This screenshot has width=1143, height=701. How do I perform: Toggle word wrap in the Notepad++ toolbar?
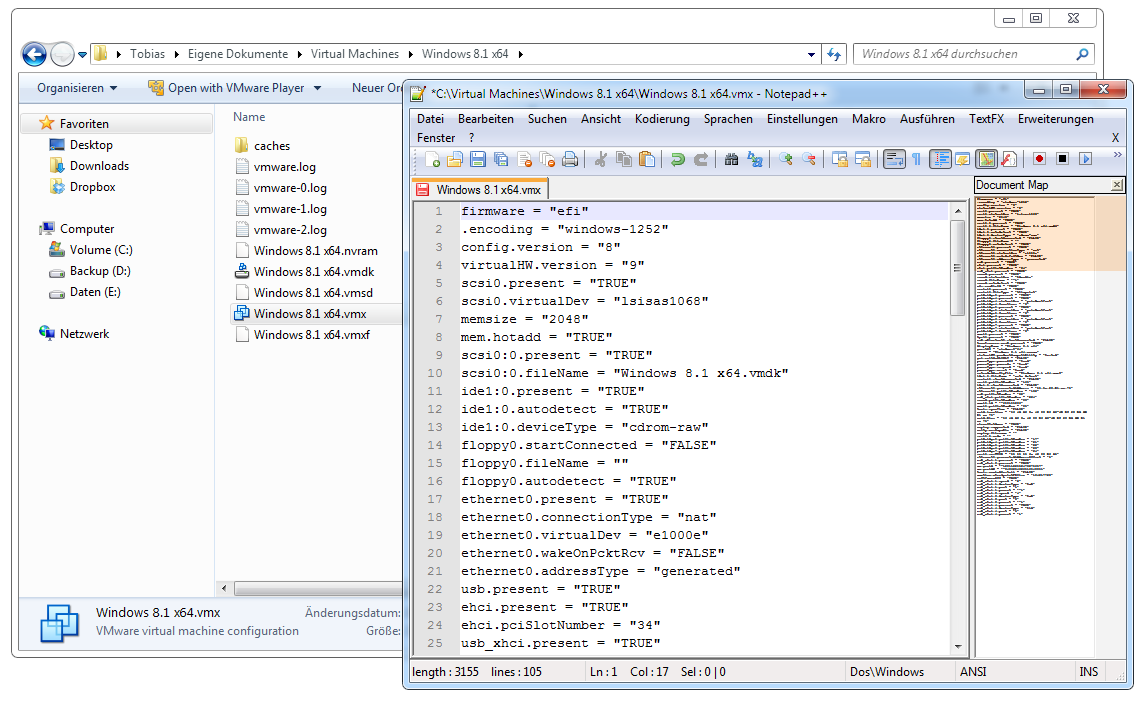point(894,159)
